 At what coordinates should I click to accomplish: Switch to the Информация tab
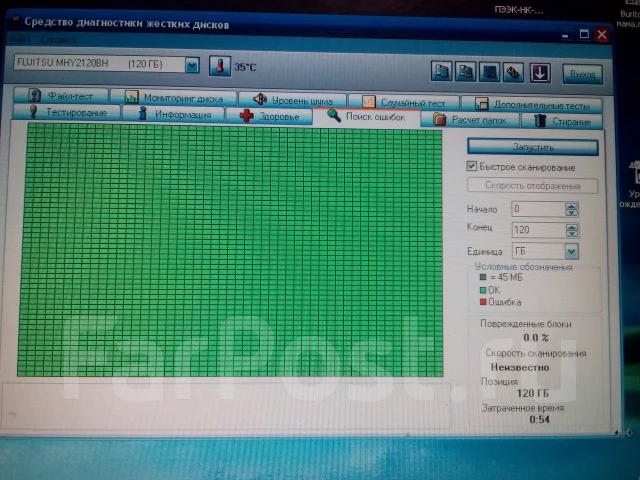(x=173, y=114)
